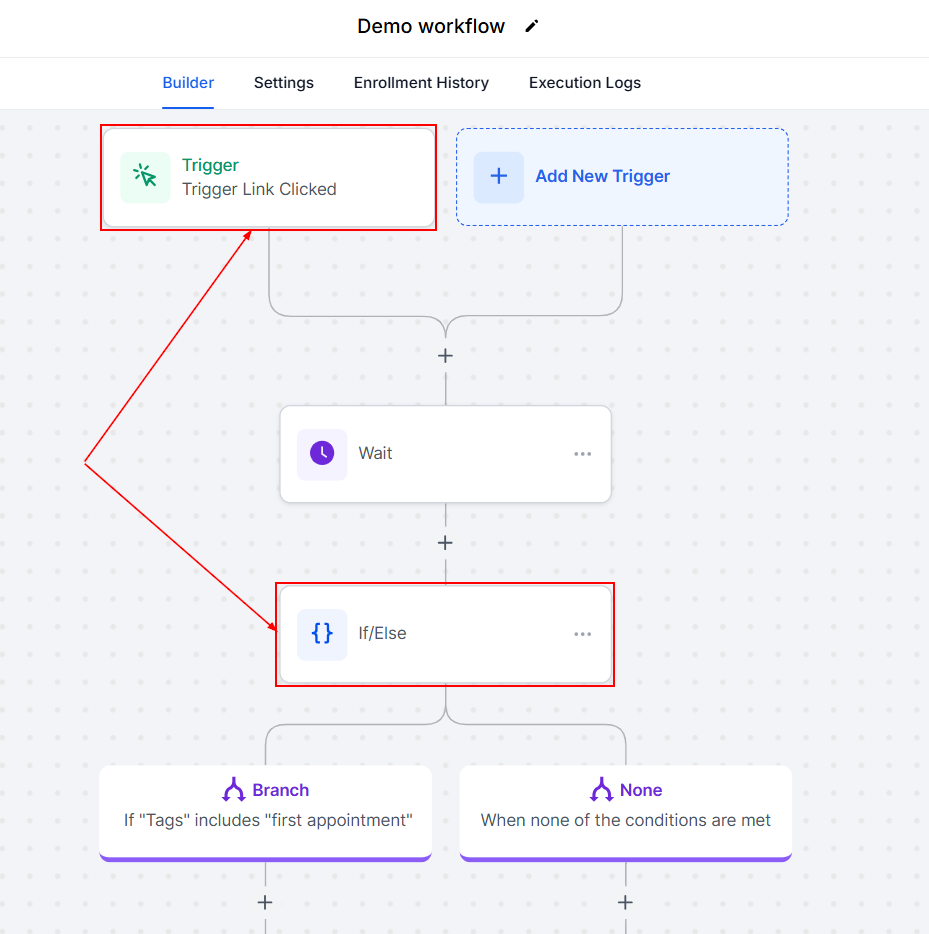
Task: Click the None branch split icon
Action: [x=602, y=790]
